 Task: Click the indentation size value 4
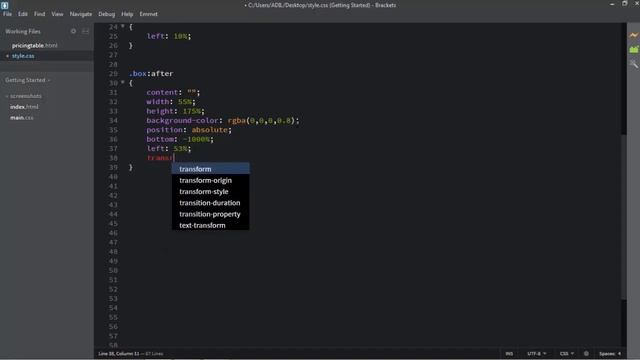click(x=619, y=353)
